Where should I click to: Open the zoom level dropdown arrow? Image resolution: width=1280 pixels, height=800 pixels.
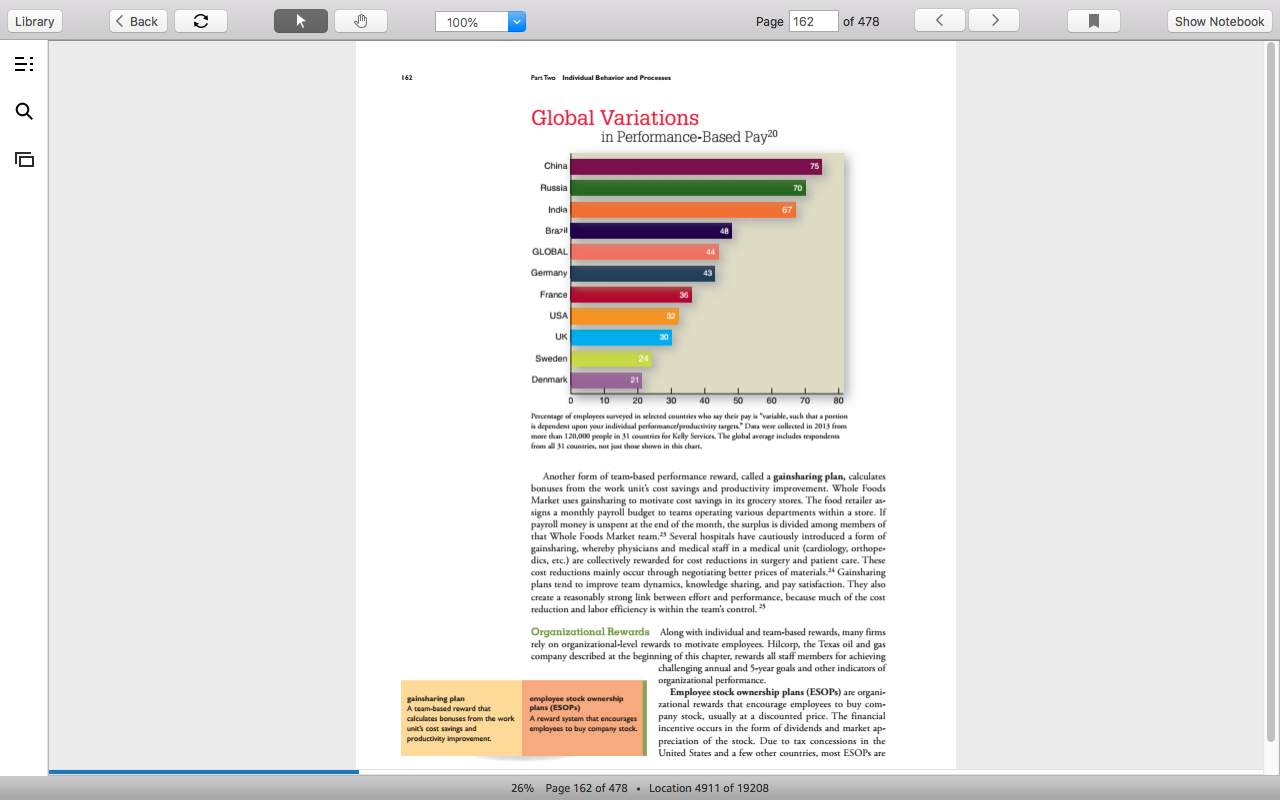pos(516,21)
